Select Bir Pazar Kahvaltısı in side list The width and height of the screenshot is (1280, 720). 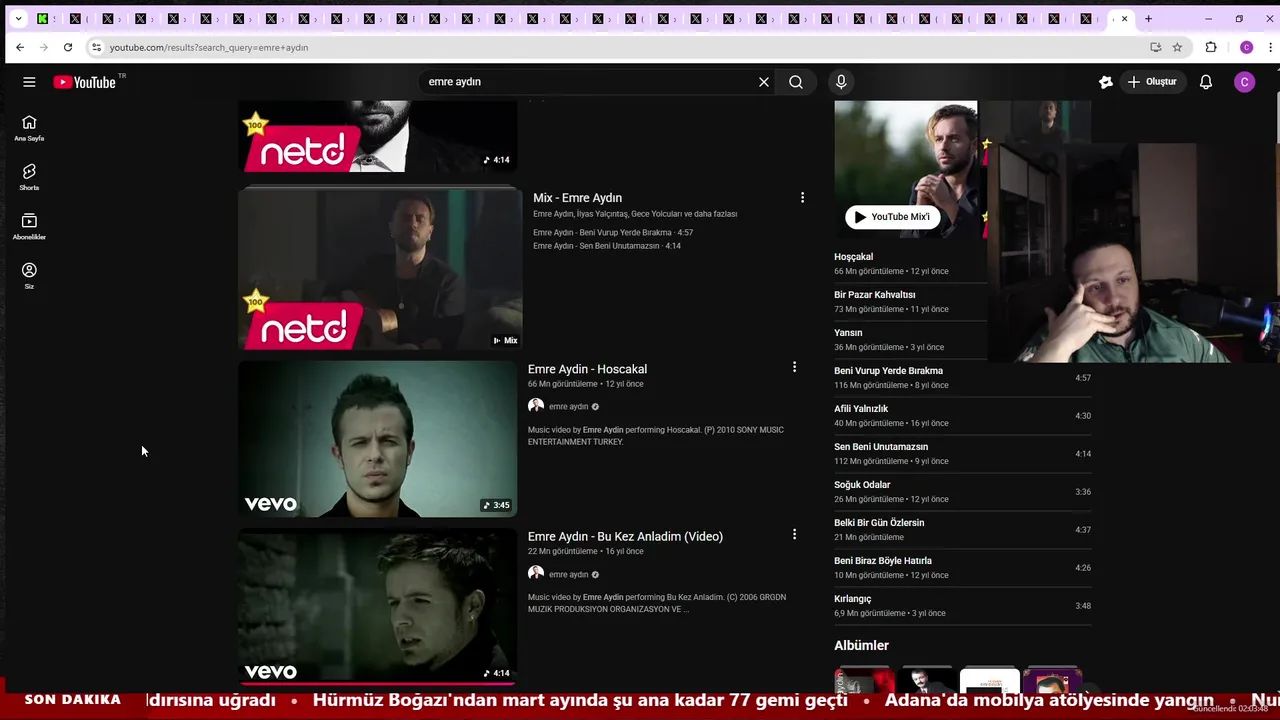point(875,295)
